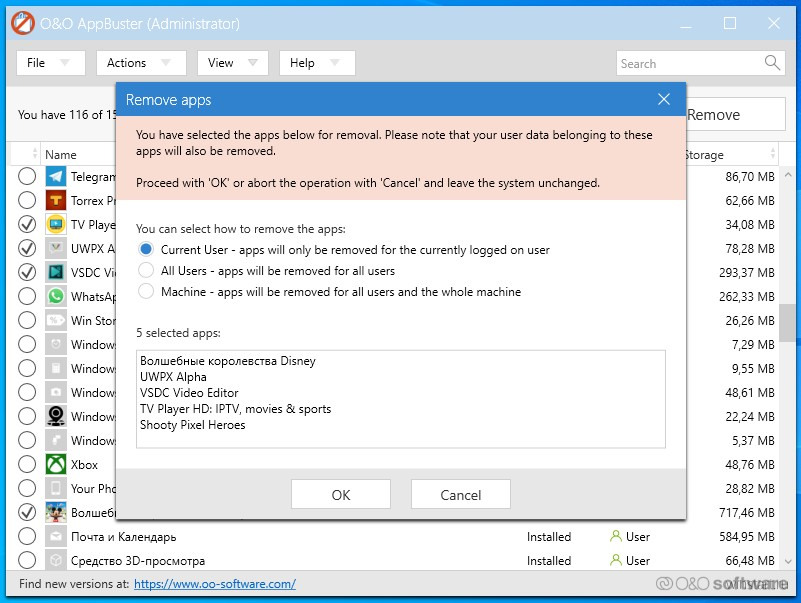
Task: Click the "Xbox" app name
Action: coord(84,465)
